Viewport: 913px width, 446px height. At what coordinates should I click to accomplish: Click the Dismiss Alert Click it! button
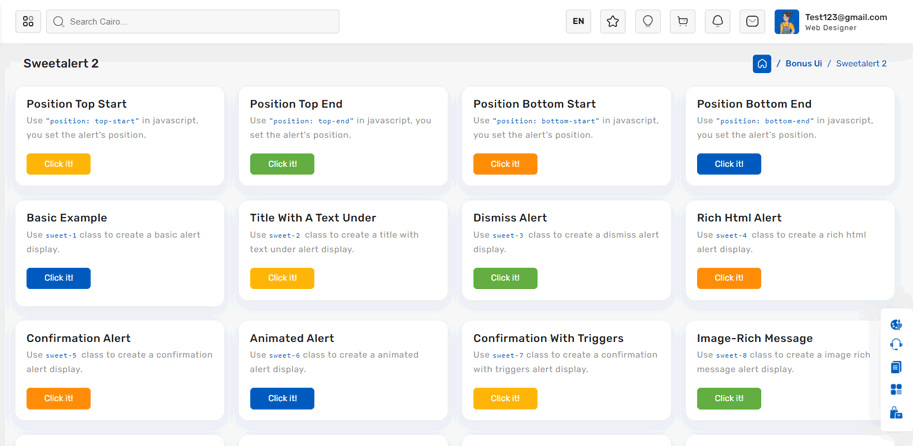(x=505, y=278)
